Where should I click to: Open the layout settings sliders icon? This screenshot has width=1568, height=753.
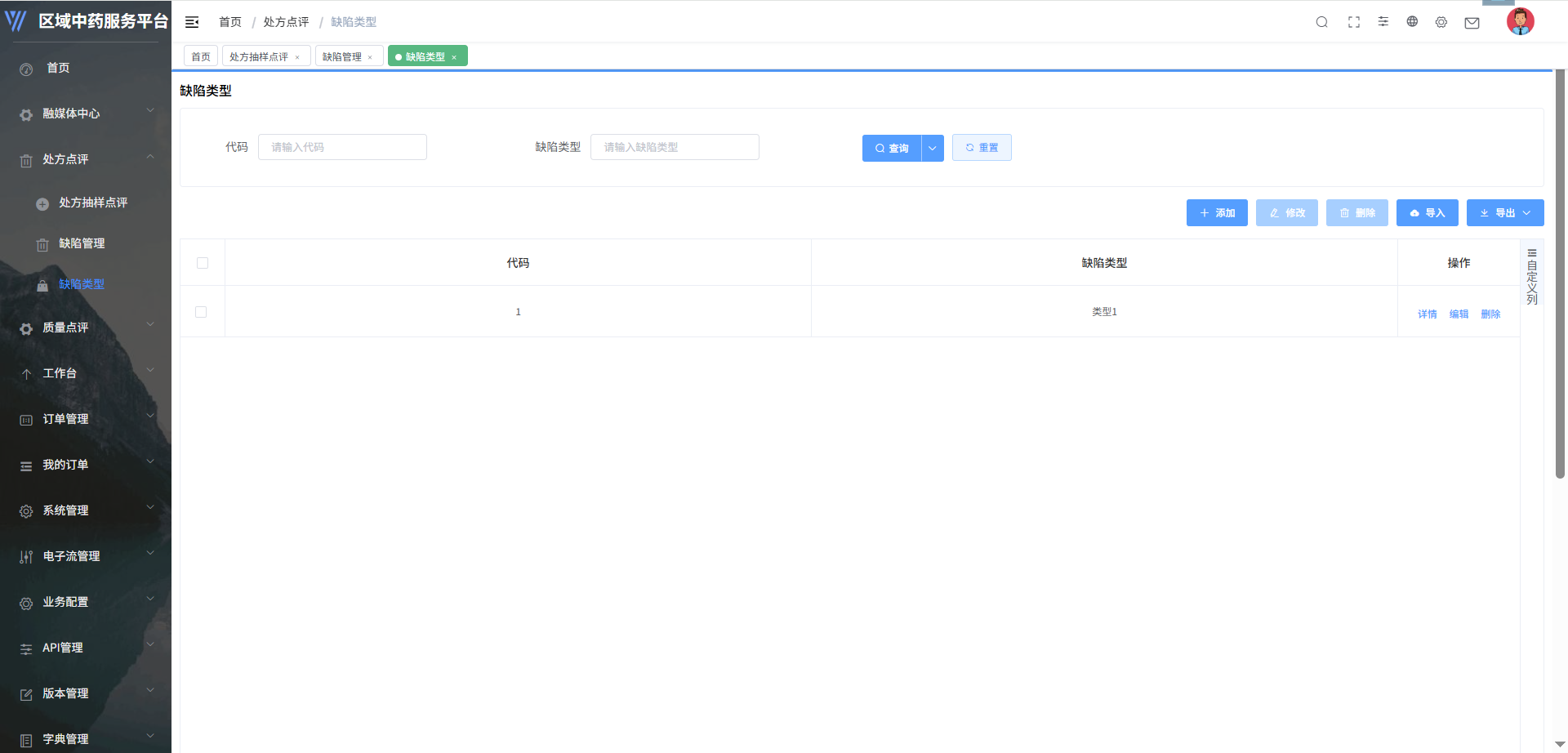point(1383,21)
